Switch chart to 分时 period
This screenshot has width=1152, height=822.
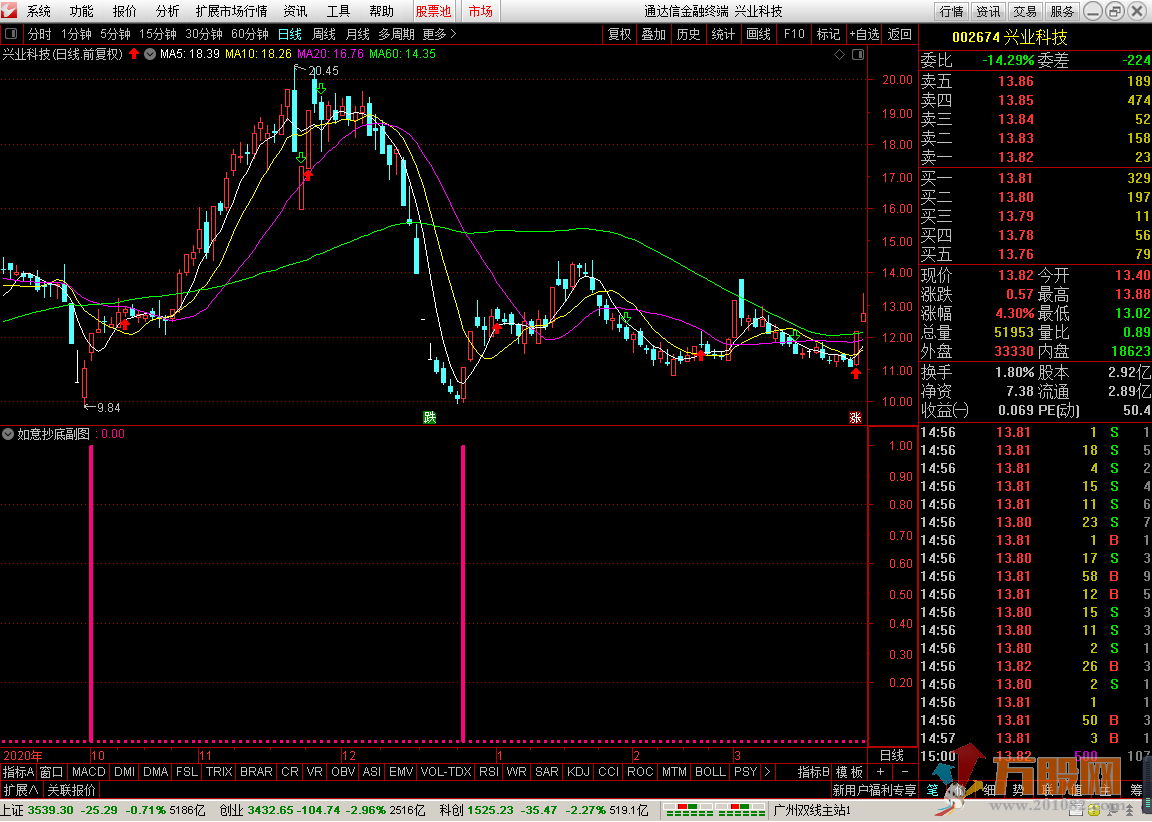point(40,34)
